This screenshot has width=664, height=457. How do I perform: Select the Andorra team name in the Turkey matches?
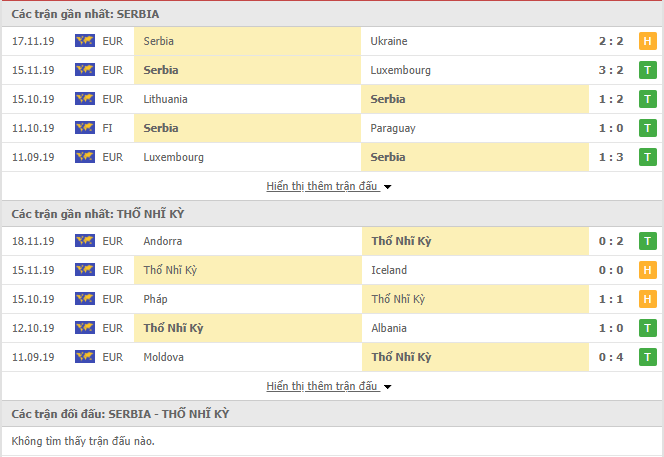pyautogui.click(x=163, y=241)
